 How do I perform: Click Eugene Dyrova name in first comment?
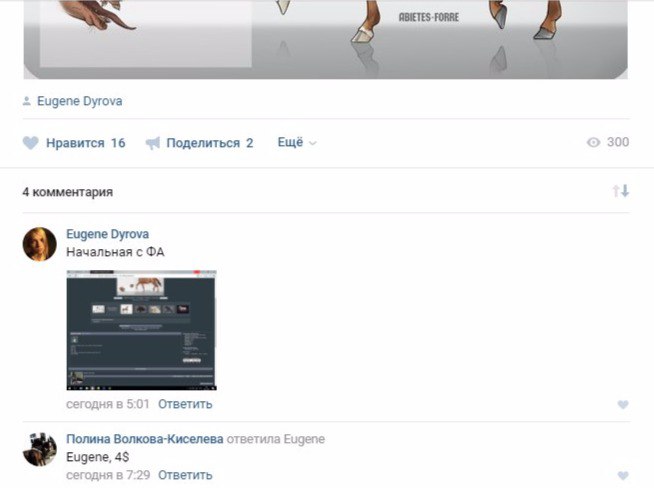click(107, 234)
